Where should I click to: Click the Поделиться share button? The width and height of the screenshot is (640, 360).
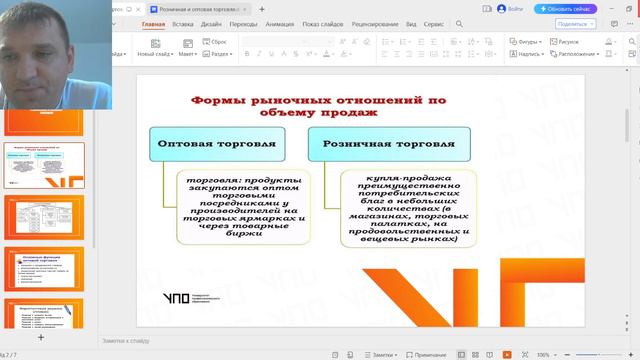coord(576,24)
